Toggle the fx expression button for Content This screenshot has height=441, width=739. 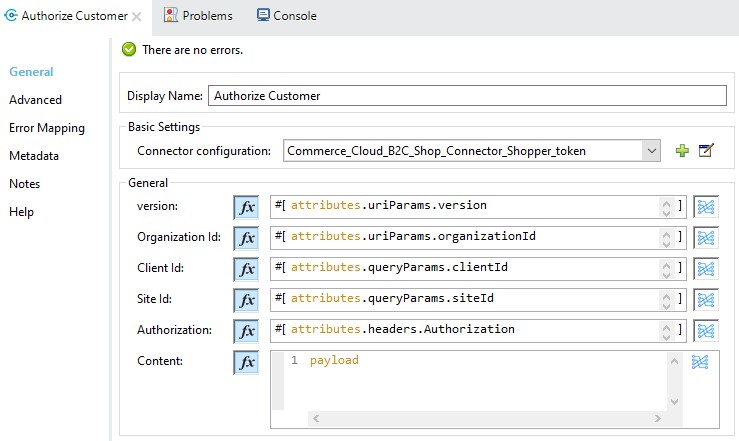(x=246, y=362)
